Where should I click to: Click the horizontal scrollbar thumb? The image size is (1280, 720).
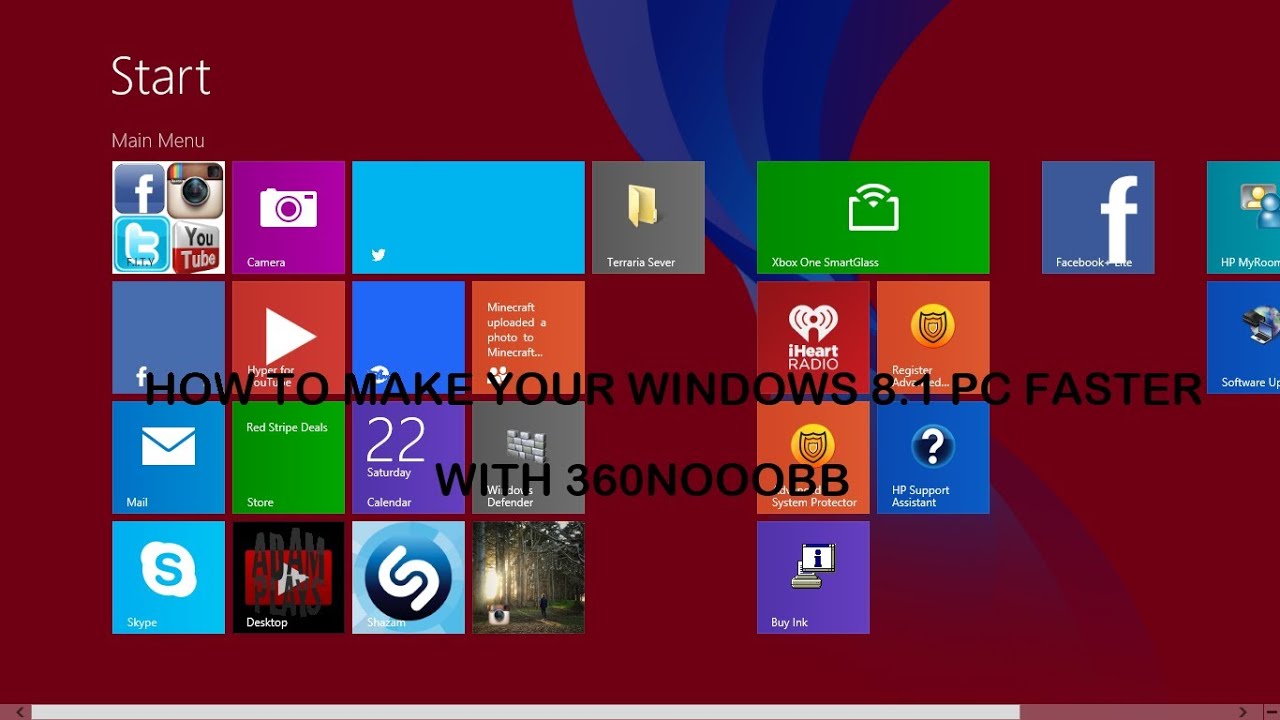525,712
